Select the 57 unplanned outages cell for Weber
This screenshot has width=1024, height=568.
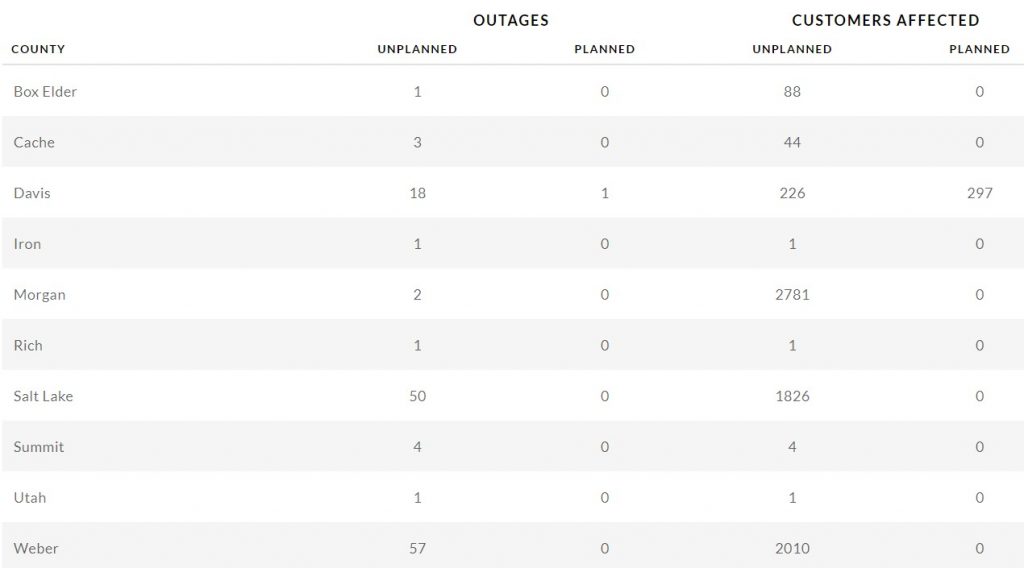pos(417,548)
